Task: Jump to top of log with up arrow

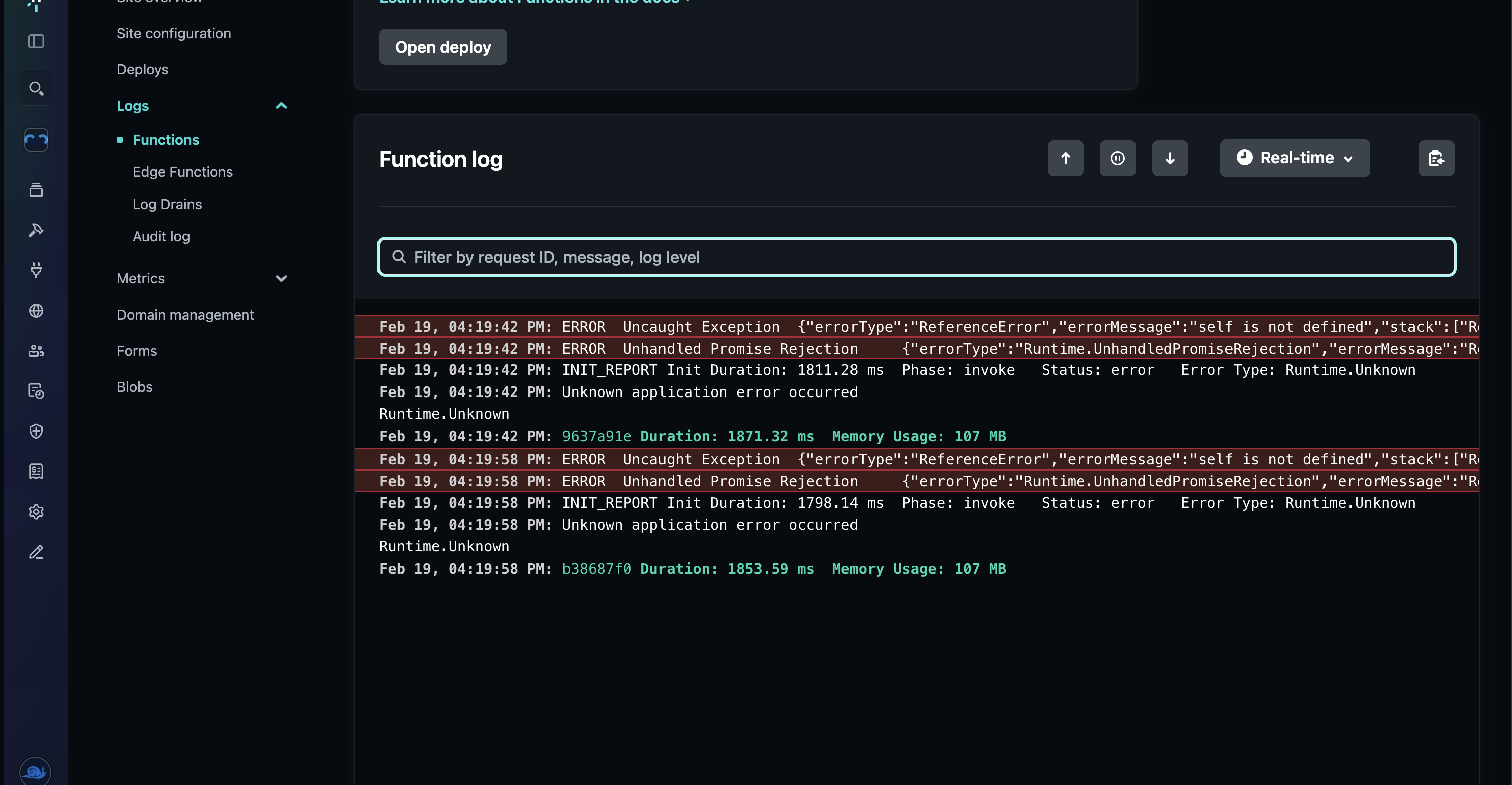Action: (1065, 158)
